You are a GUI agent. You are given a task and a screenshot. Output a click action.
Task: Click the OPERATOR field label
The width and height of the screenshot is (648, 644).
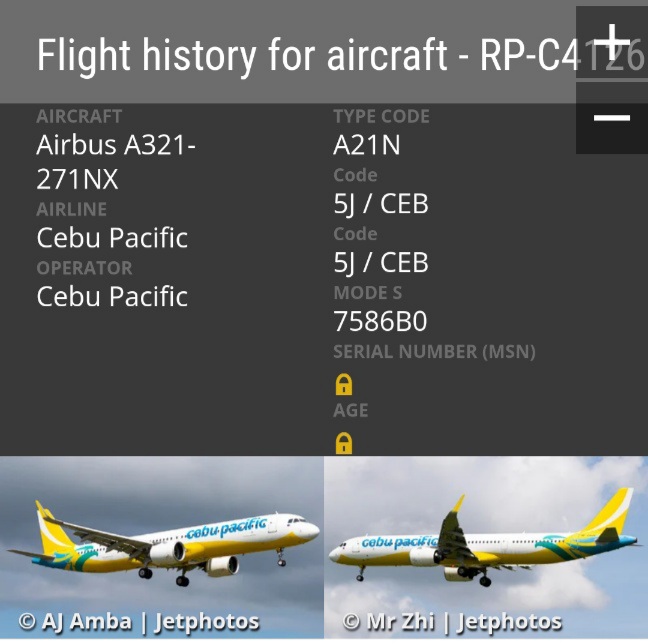(84, 268)
